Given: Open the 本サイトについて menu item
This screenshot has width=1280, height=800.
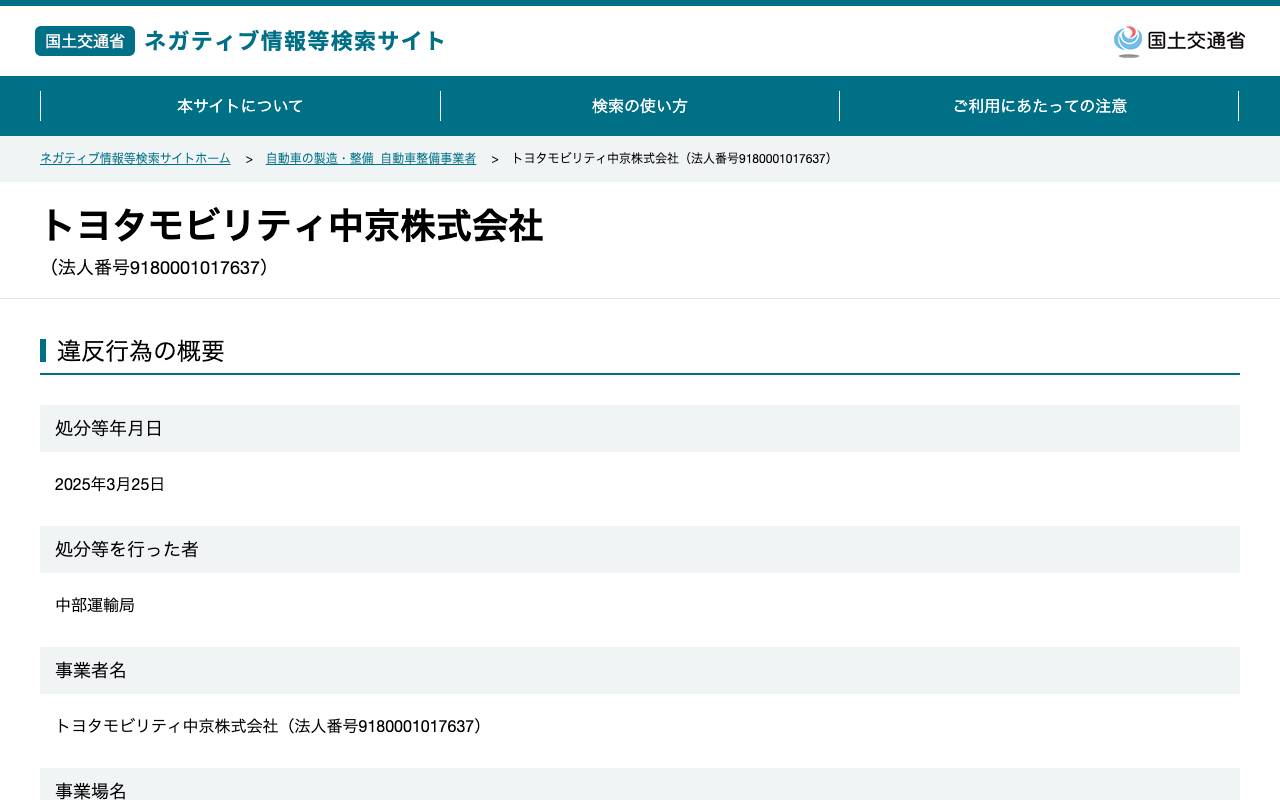Looking at the screenshot, I should (240, 106).
